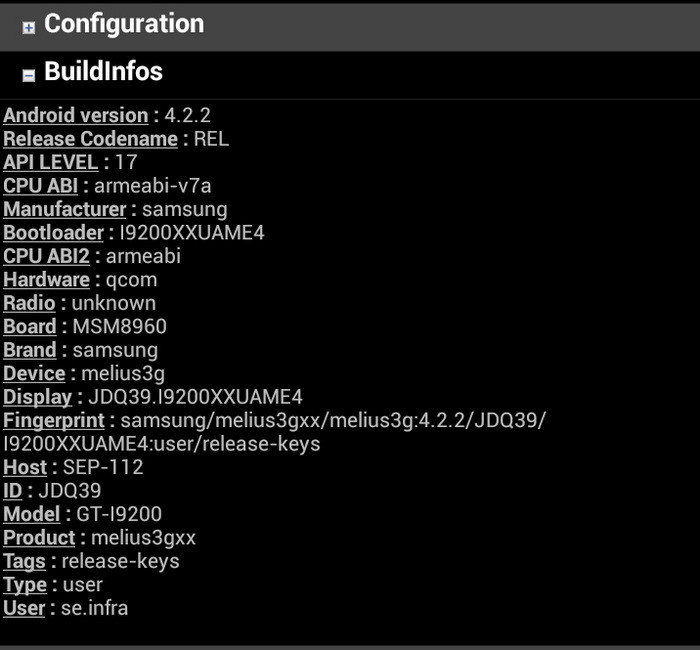Image resolution: width=700 pixels, height=650 pixels.
Task: Click the Product label
Action: pyautogui.click(x=39, y=538)
